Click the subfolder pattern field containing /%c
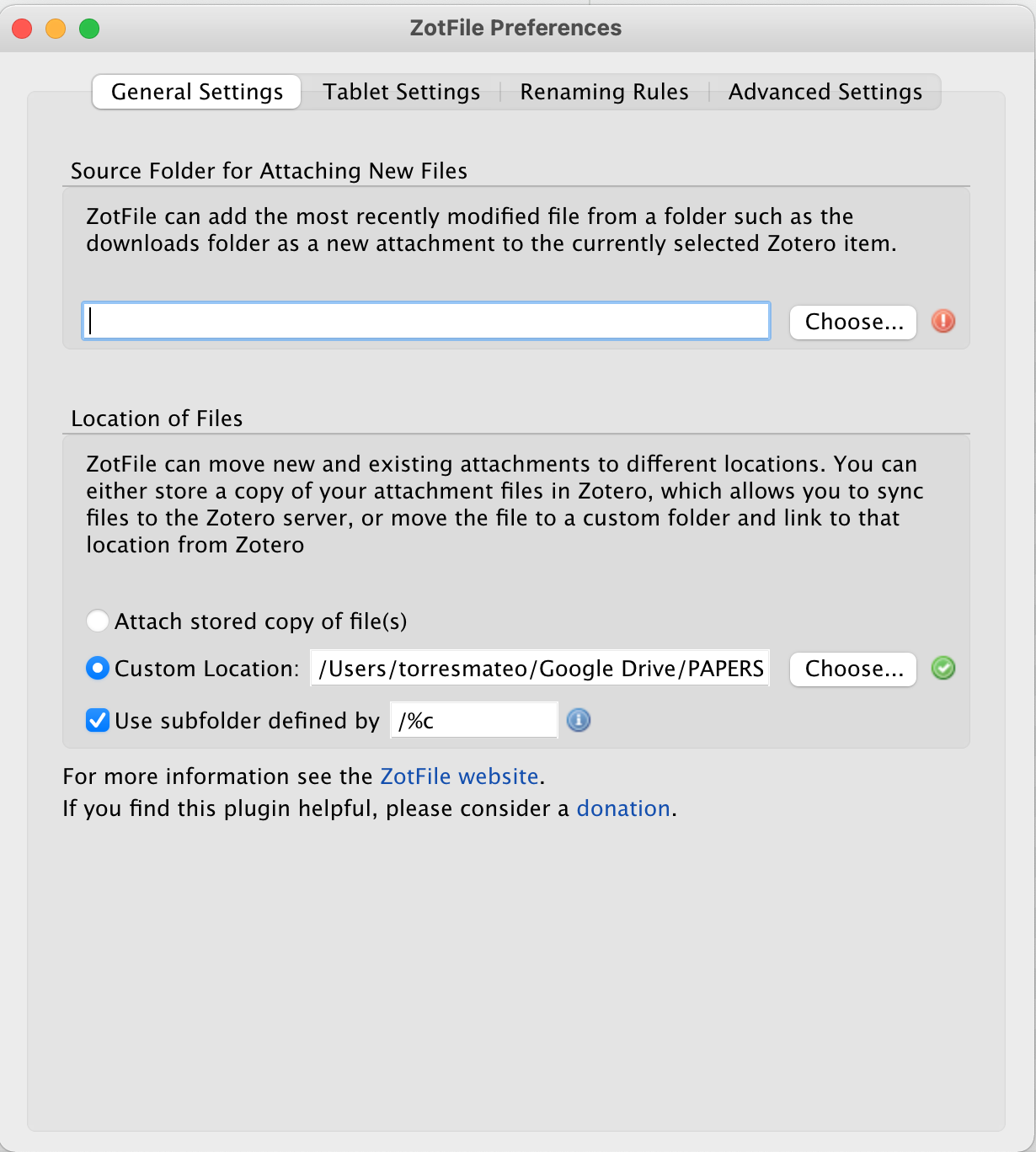 (472, 719)
